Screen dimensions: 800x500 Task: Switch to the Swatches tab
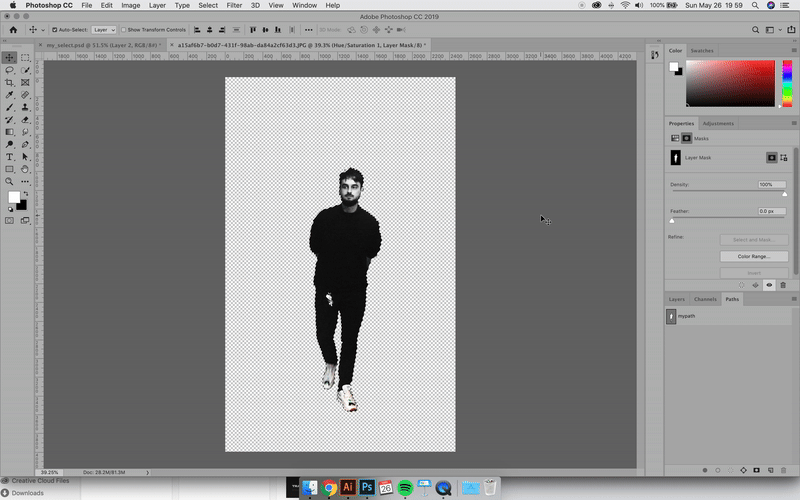pos(702,51)
